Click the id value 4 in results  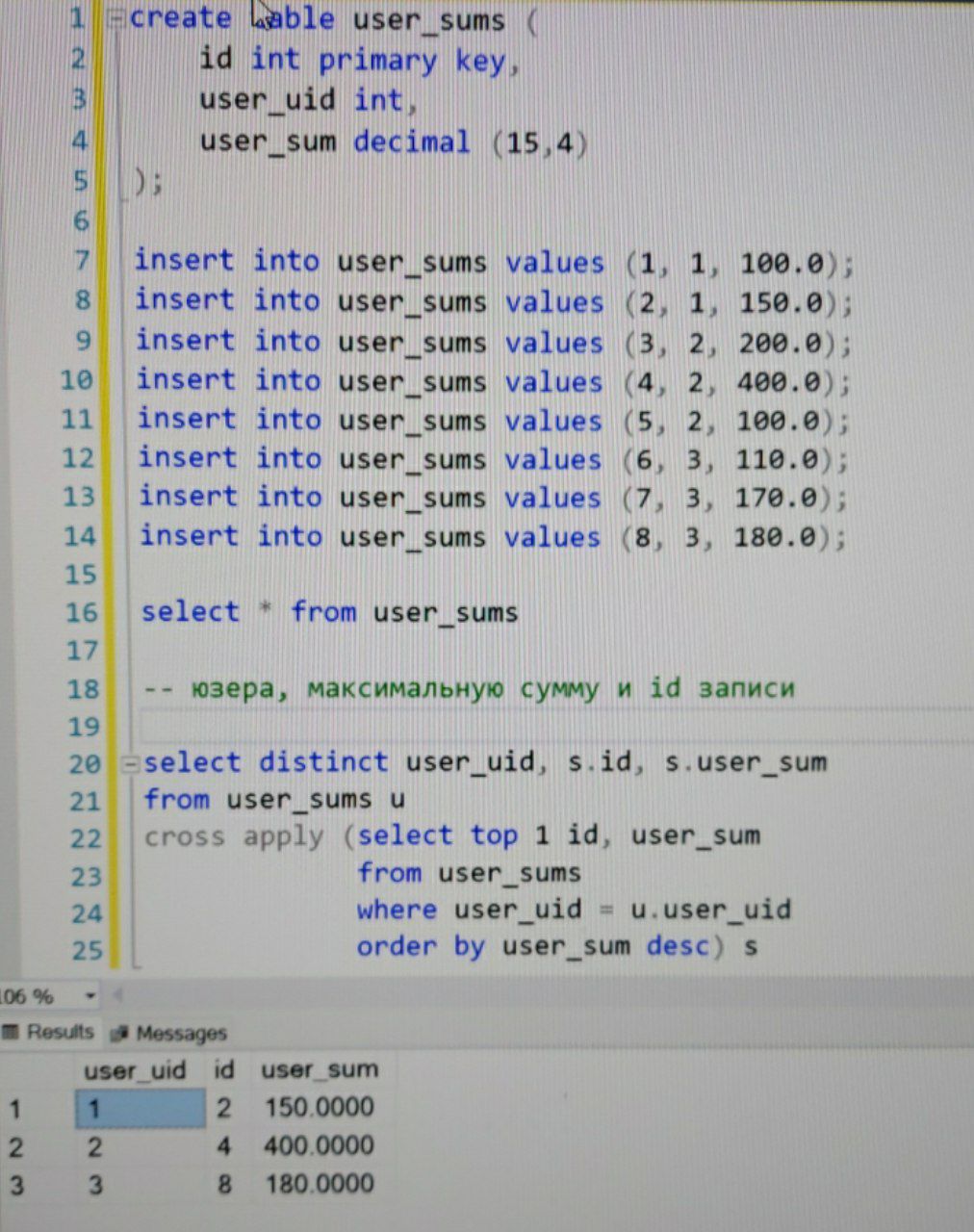(223, 1146)
